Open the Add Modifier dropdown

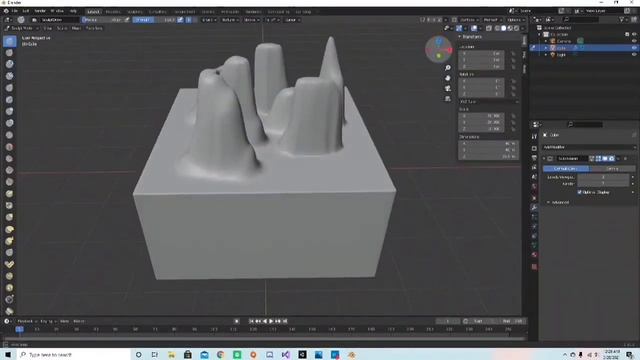[589, 147]
